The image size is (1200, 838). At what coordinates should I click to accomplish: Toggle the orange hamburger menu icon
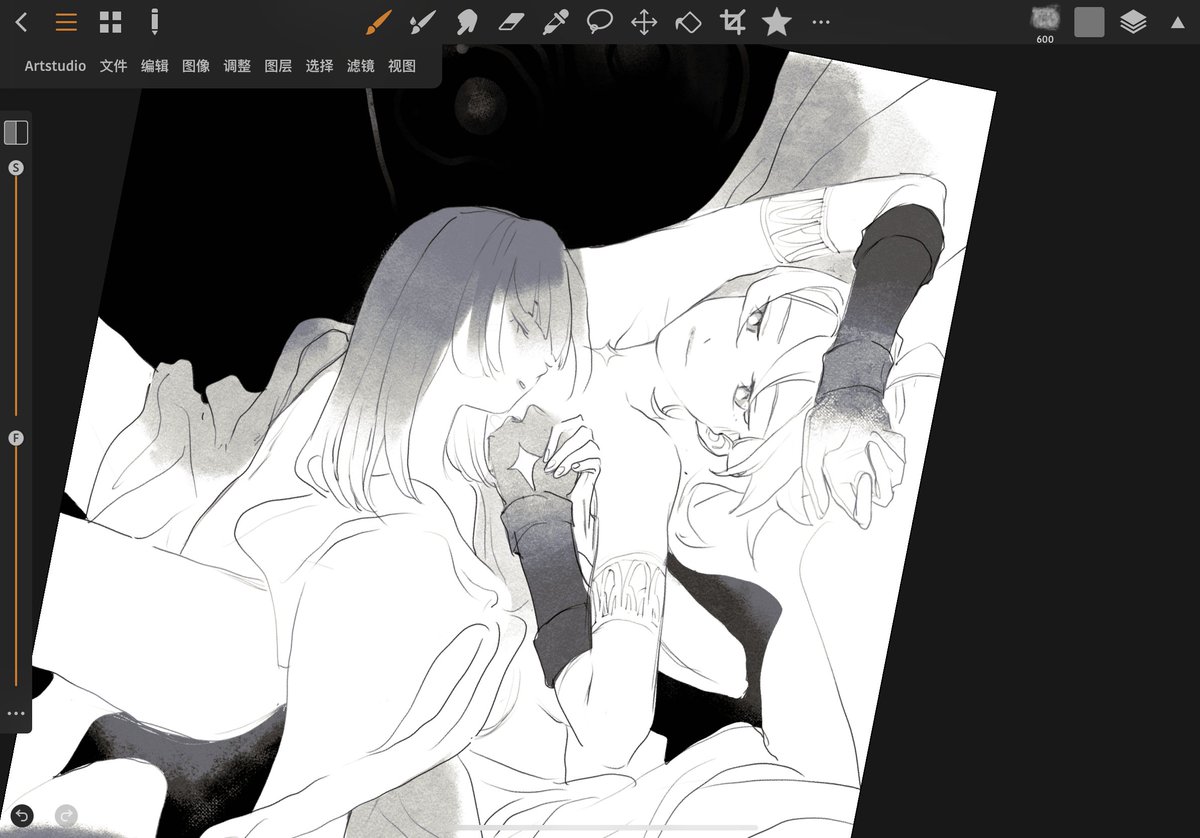click(x=66, y=22)
